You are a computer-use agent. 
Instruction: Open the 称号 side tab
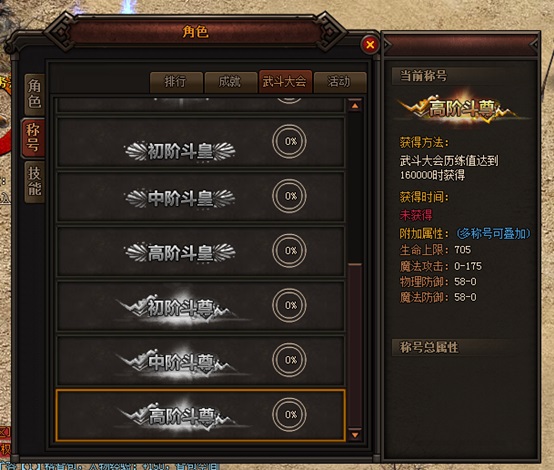[x=33, y=137]
